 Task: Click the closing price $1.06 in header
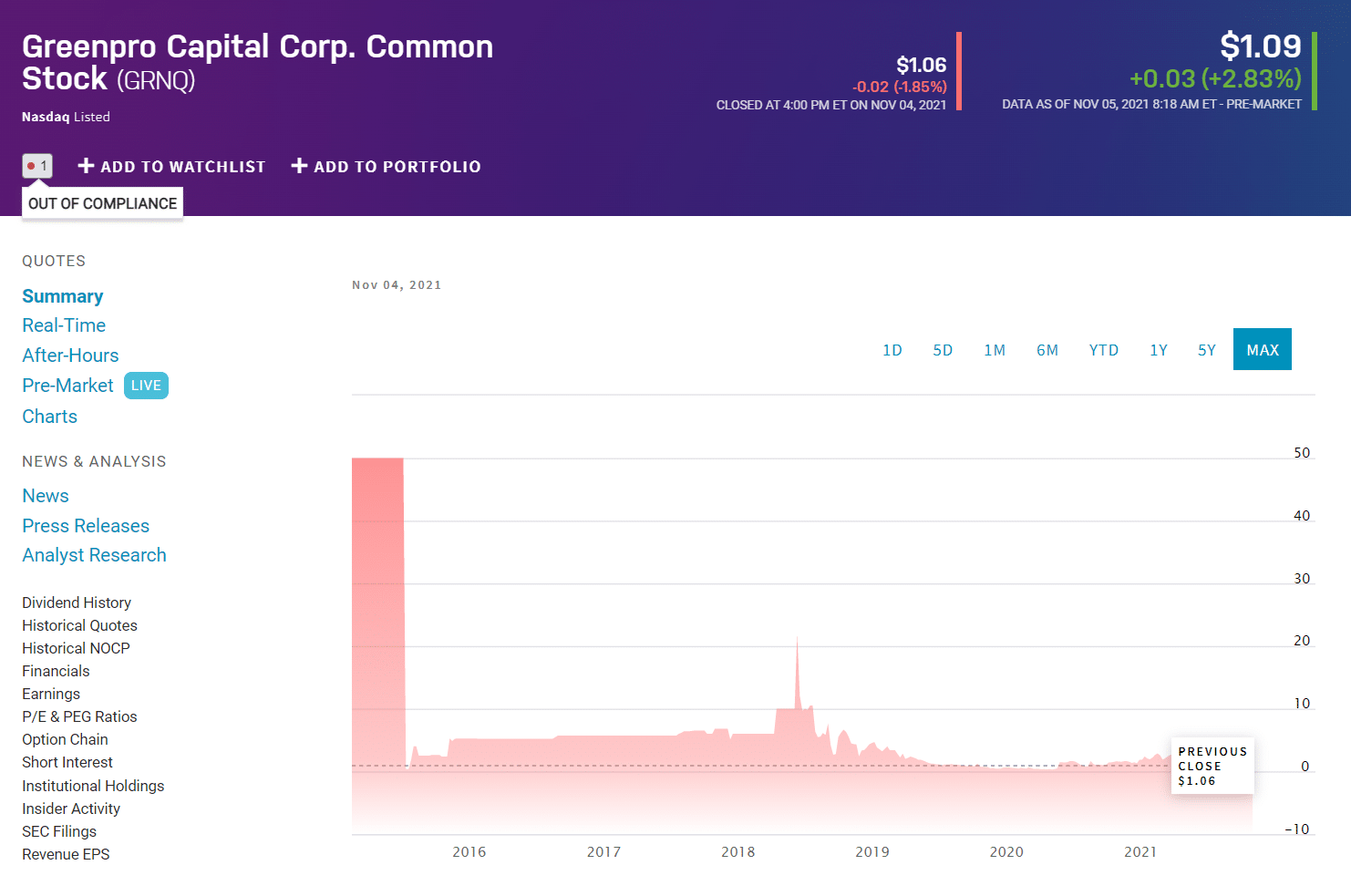(x=922, y=65)
